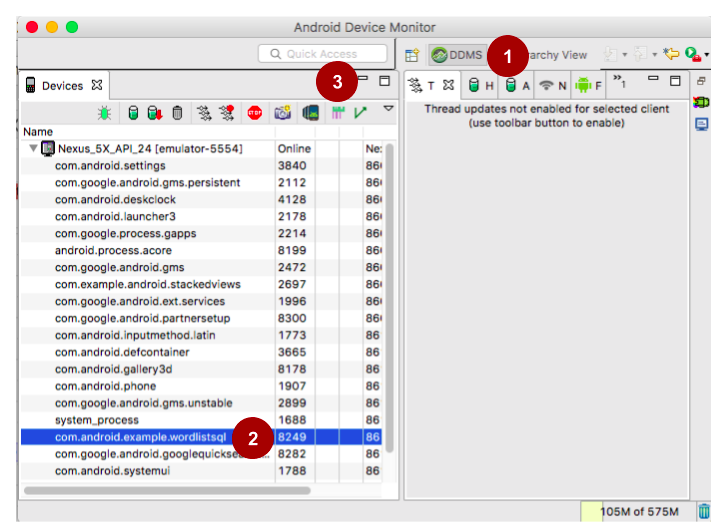This screenshot has height=529, width=718.
Task: Click the Devices list horizontal scrollbar
Action: pos(167,490)
